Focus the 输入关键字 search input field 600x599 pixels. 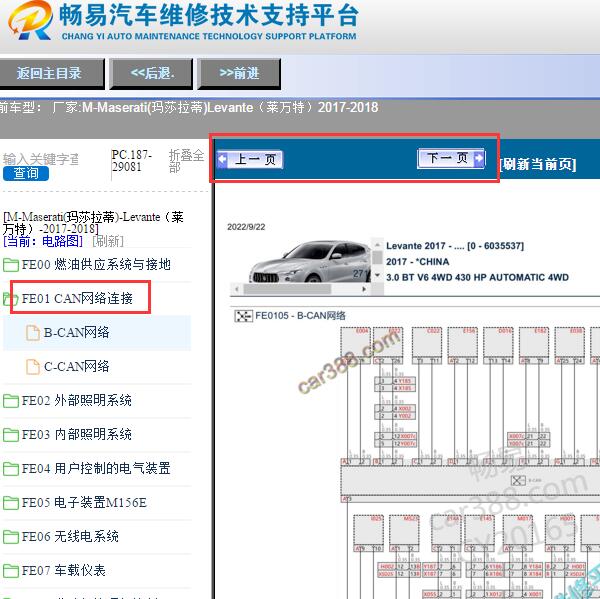click(x=41, y=159)
